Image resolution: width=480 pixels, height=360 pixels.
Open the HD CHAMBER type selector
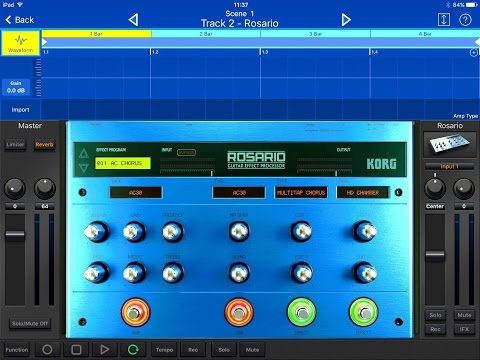coord(363,193)
